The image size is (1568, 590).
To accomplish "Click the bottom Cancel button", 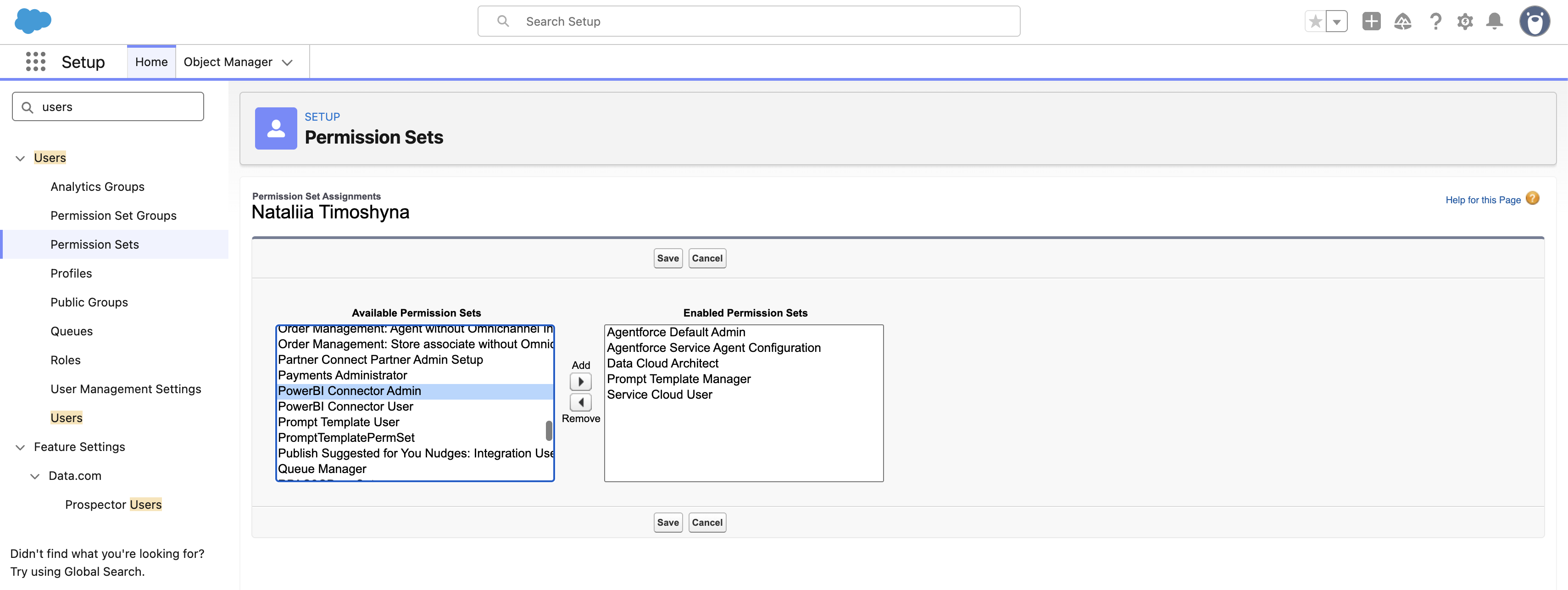I will point(706,523).
